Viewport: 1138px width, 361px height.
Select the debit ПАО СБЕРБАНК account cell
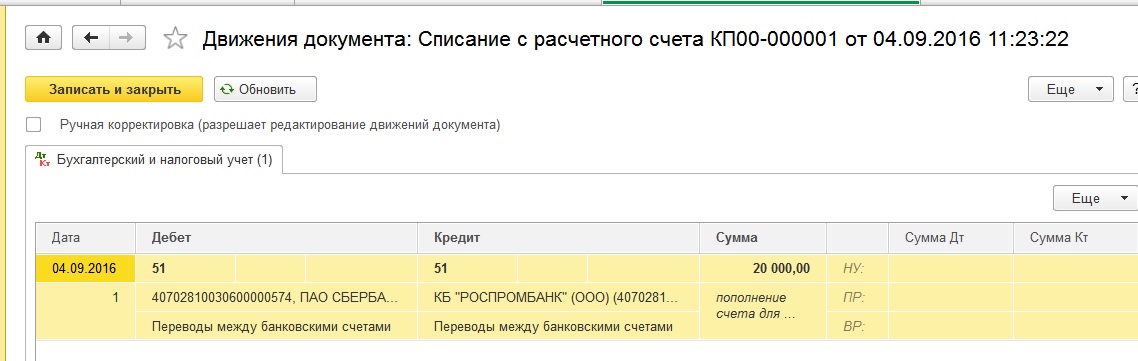277,297
